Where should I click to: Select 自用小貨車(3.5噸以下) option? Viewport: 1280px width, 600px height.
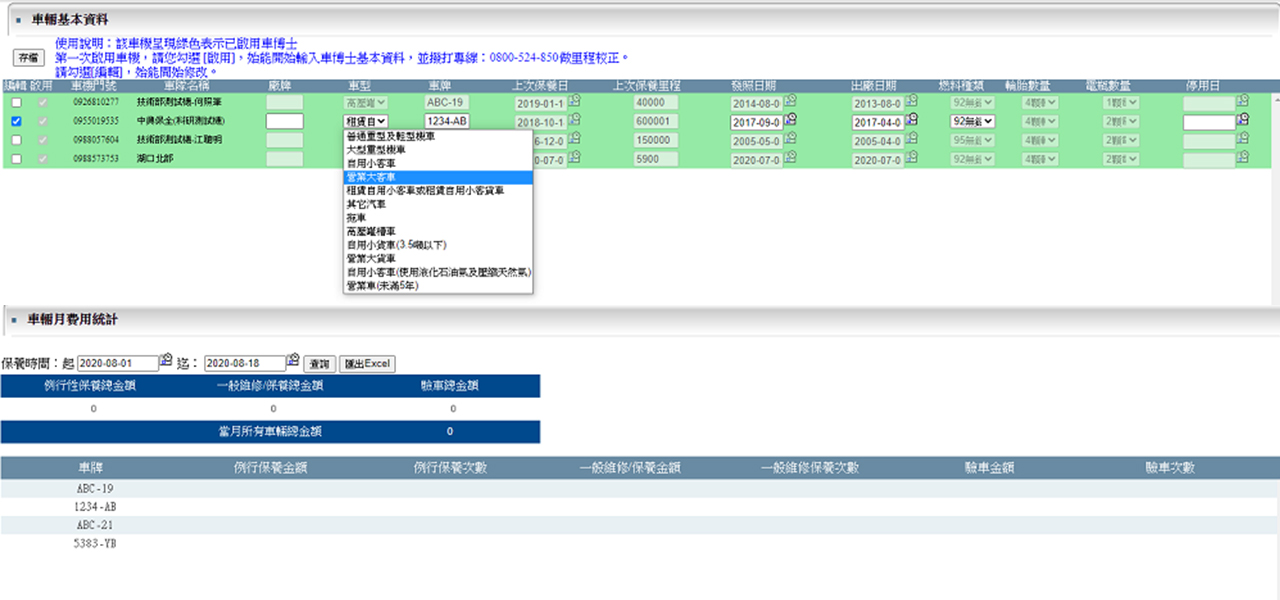pyautogui.click(x=438, y=244)
